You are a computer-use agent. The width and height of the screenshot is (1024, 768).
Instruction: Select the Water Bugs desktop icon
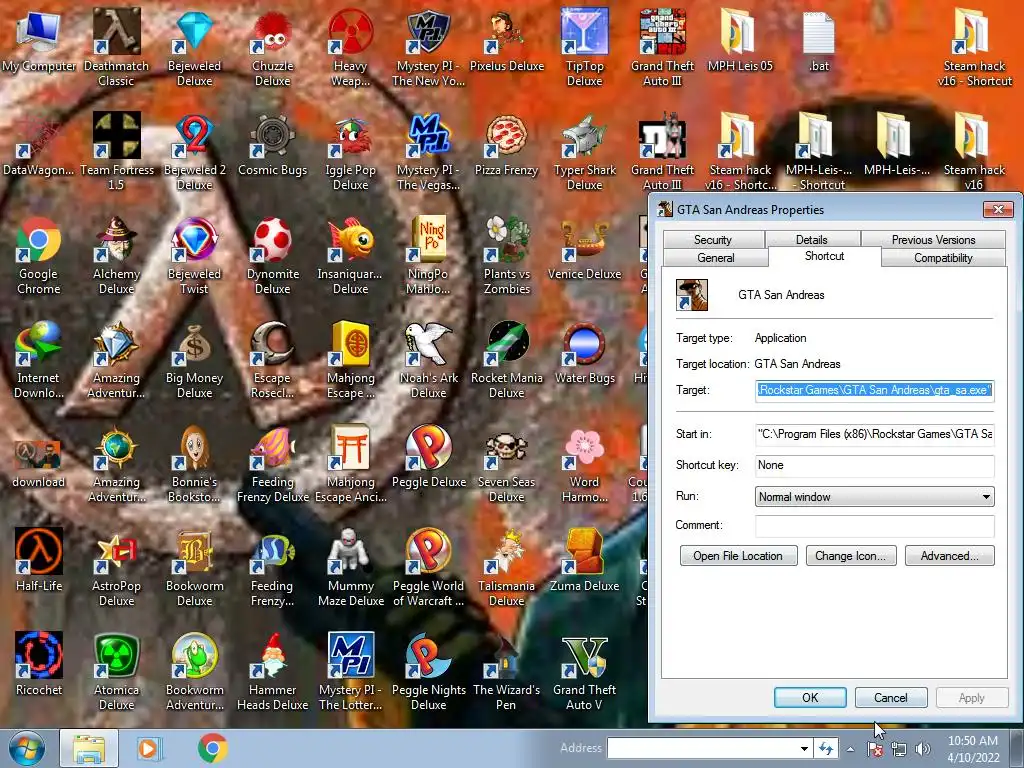(584, 343)
